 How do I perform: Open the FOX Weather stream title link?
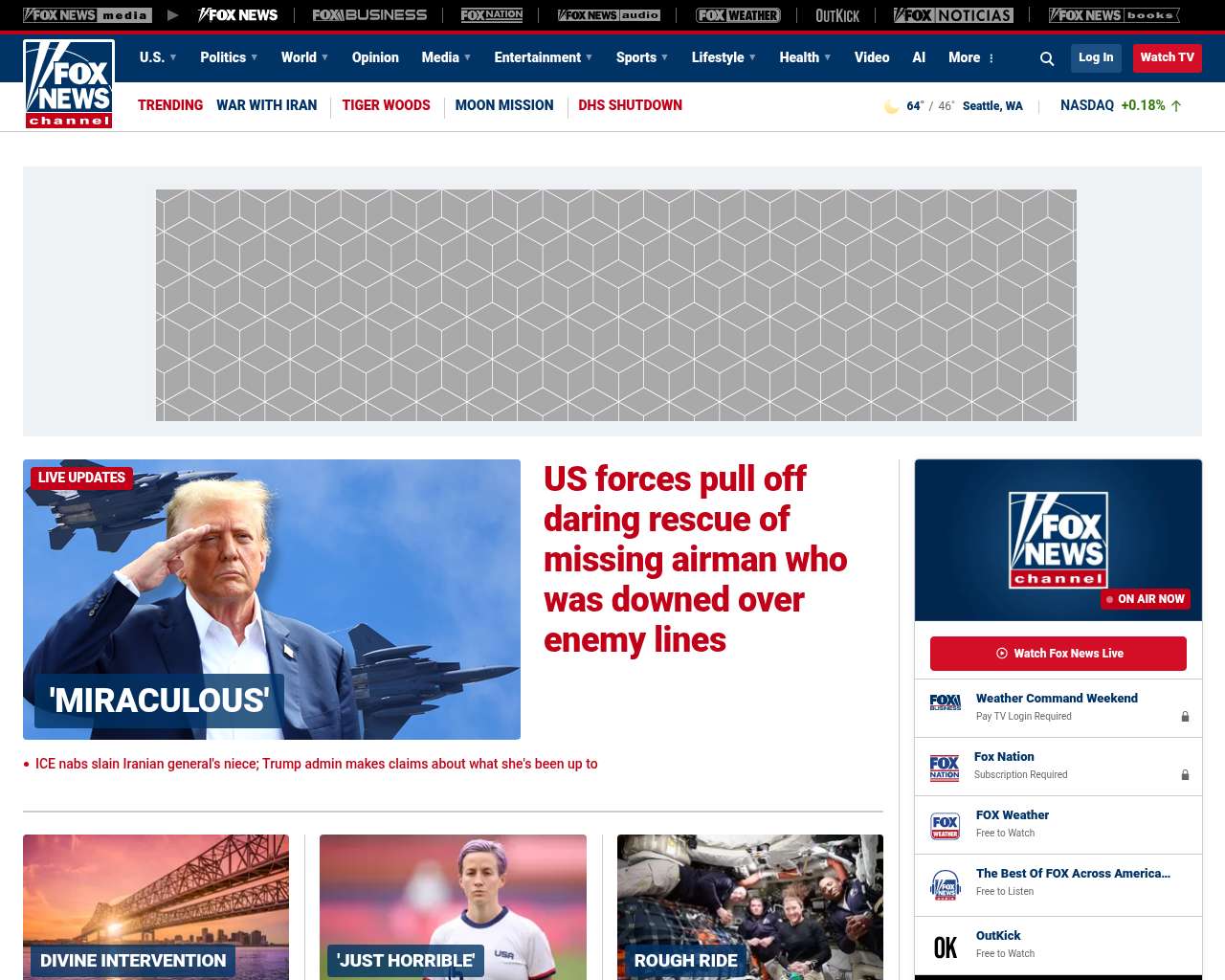[x=1013, y=815]
